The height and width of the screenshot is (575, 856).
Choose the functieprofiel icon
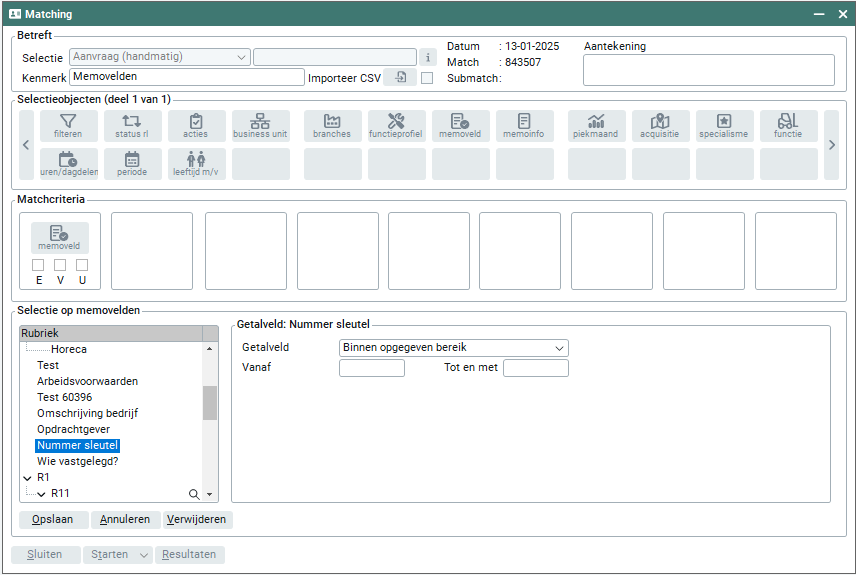tap(396, 126)
